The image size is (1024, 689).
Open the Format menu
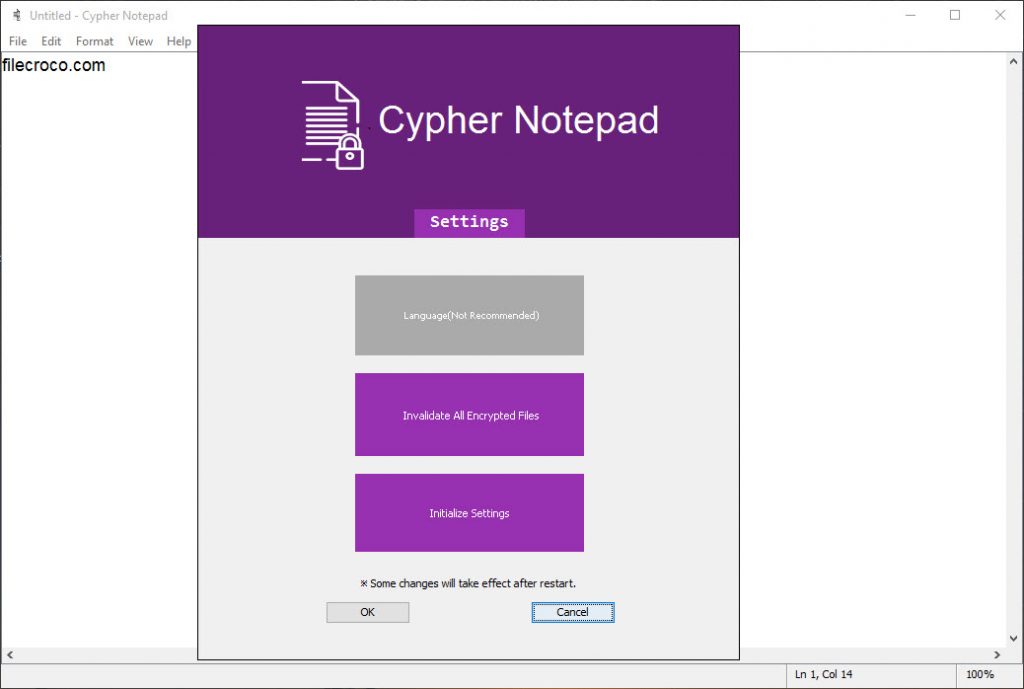pyautogui.click(x=95, y=41)
